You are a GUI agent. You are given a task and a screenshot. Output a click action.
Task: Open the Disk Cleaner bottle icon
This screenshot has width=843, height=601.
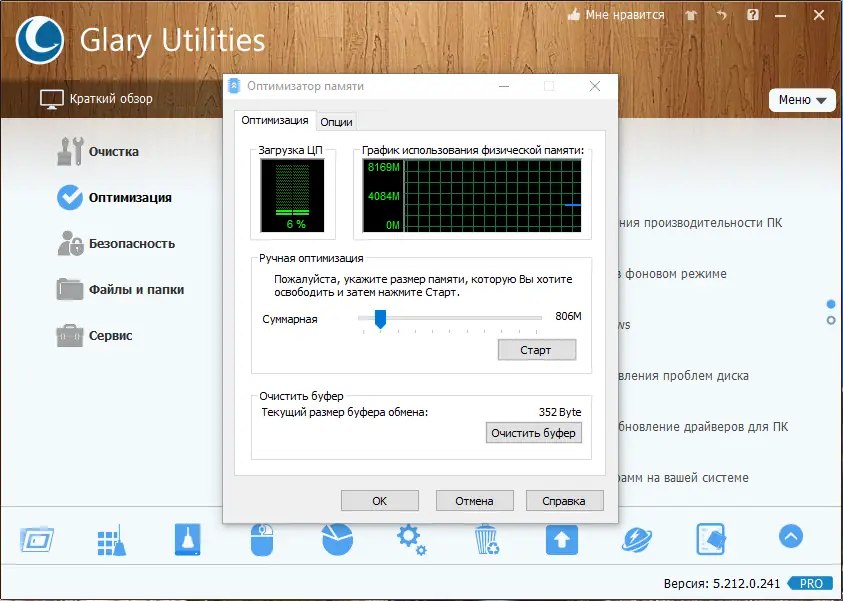coord(186,538)
